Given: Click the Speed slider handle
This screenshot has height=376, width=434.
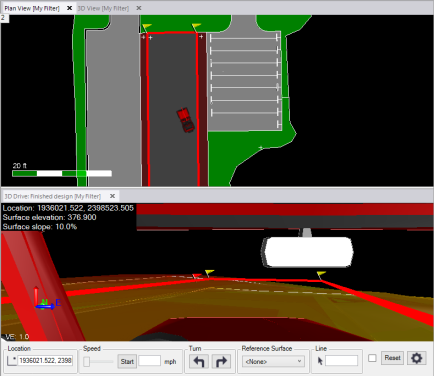Looking at the screenshot, I should (x=86, y=362).
